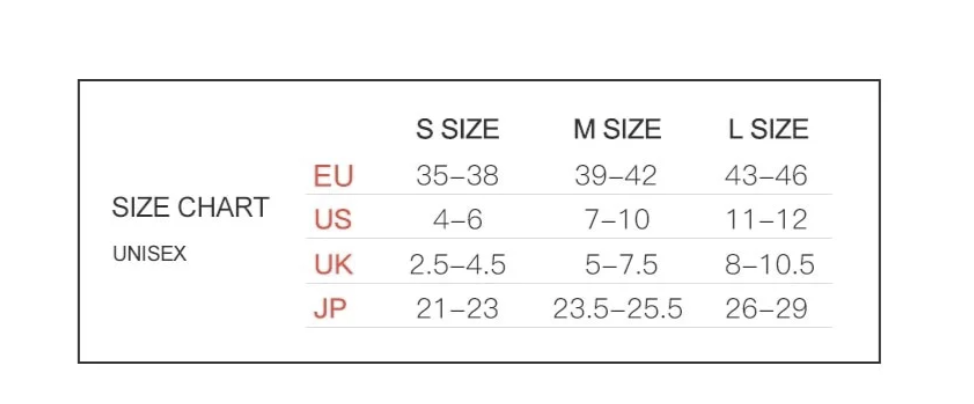Click the US 7–10 size value
Screen dimensions: 974x404
coord(617,219)
